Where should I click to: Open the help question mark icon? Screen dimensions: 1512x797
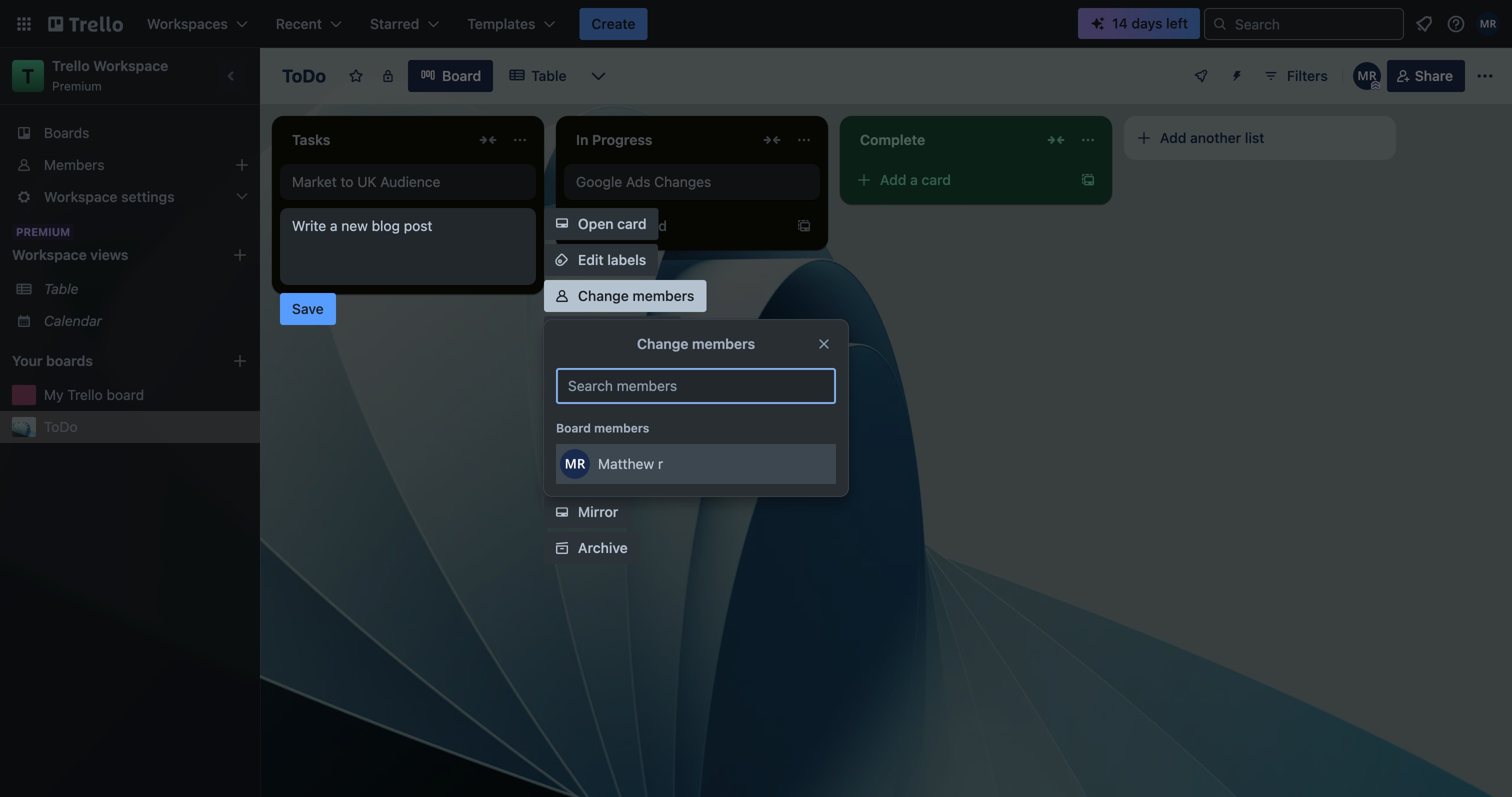point(1455,24)
